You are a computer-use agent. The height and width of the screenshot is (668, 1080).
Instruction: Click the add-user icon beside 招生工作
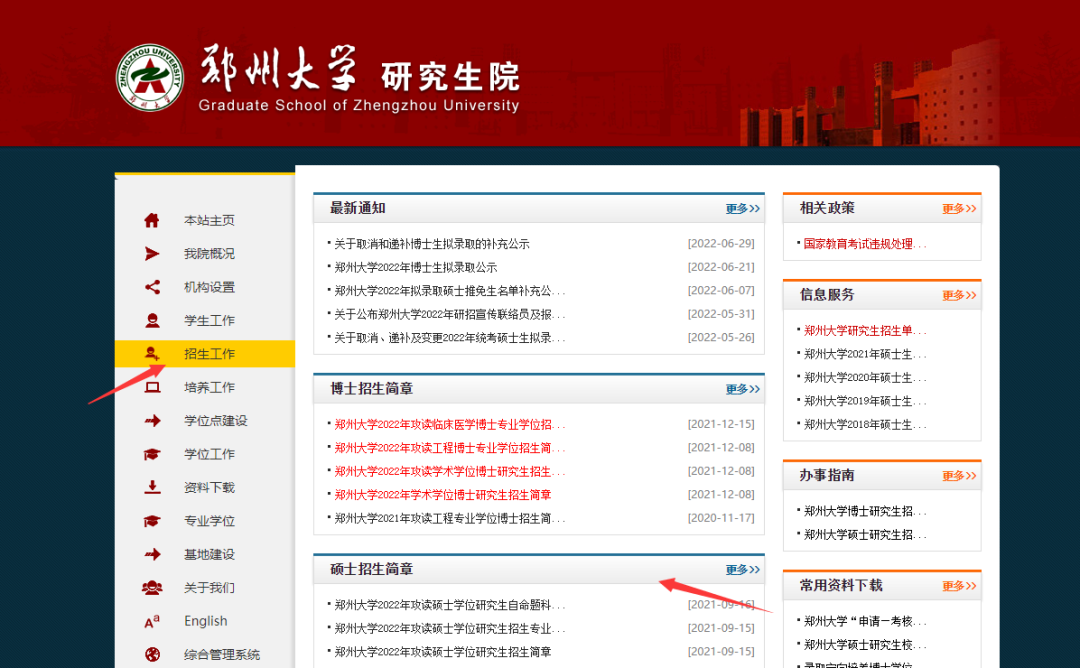click(x=152, y=354)
